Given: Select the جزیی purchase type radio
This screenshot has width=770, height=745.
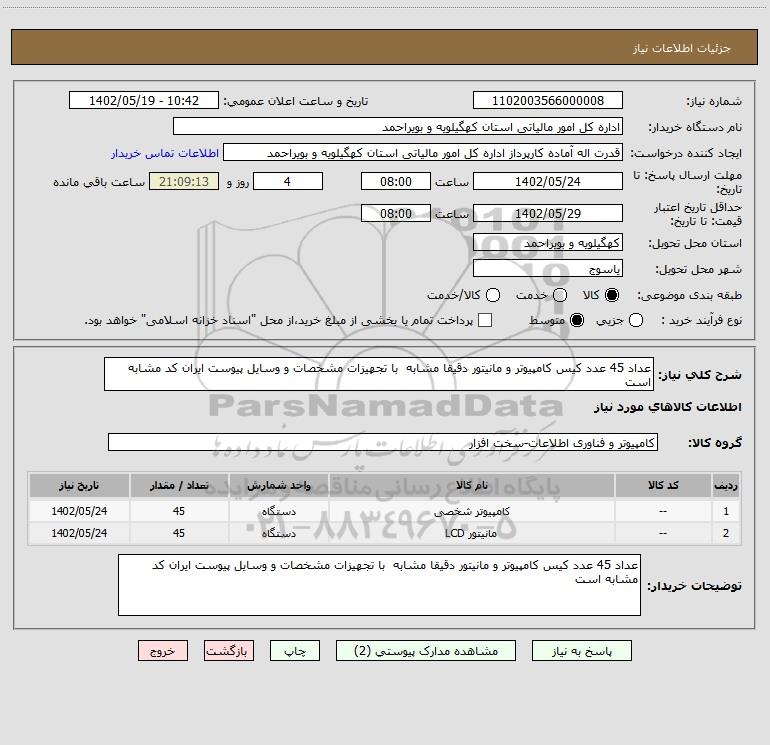Looking at the screenshot, I should point(636,320).
